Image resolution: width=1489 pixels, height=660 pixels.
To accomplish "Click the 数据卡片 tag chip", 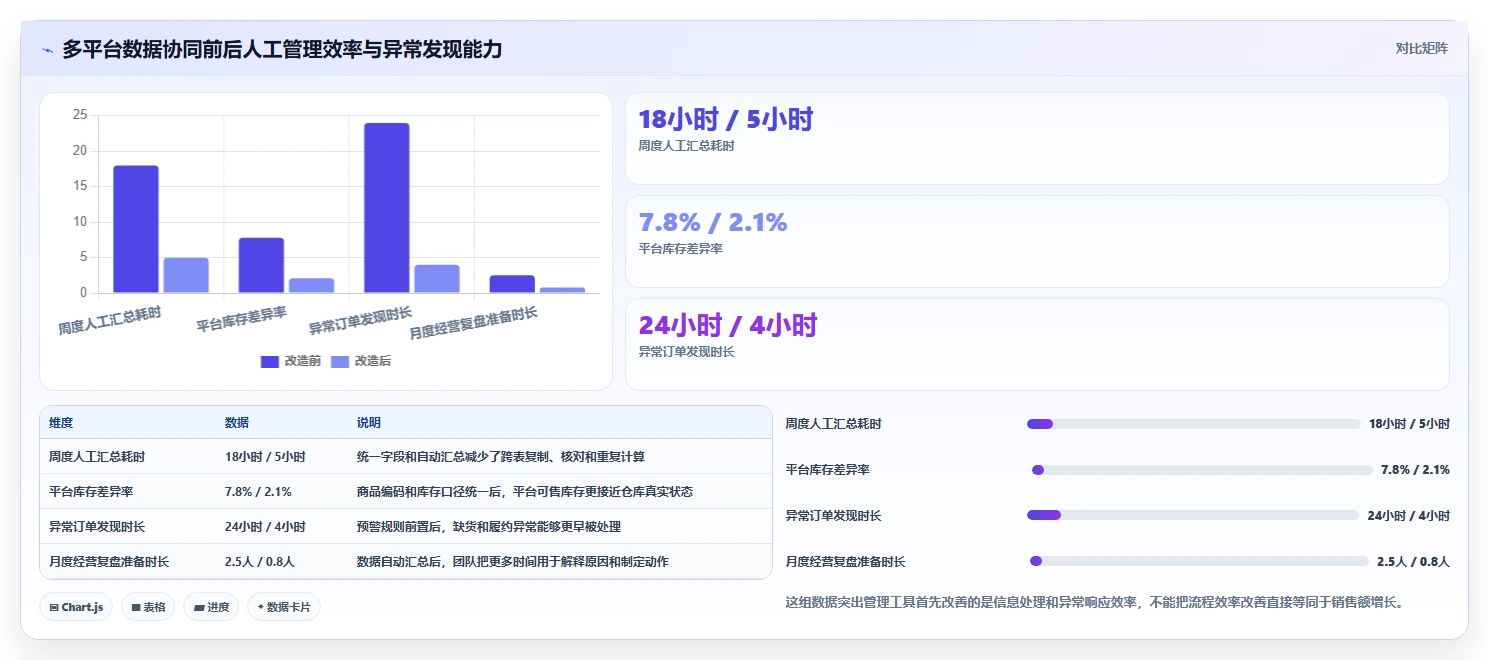I will coord(284,607).
